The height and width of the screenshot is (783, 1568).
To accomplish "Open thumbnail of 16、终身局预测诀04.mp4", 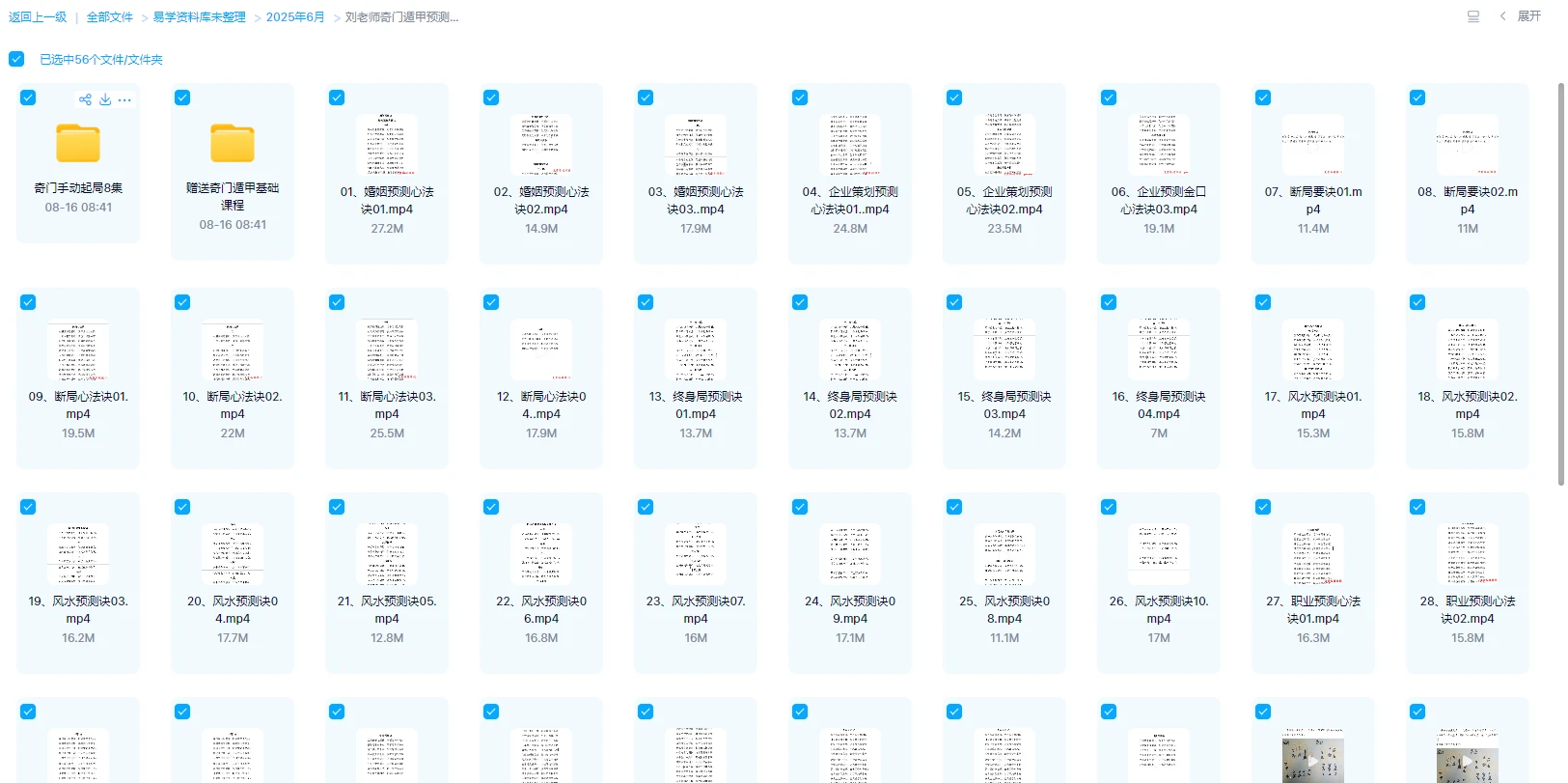I will [1159, 350].
